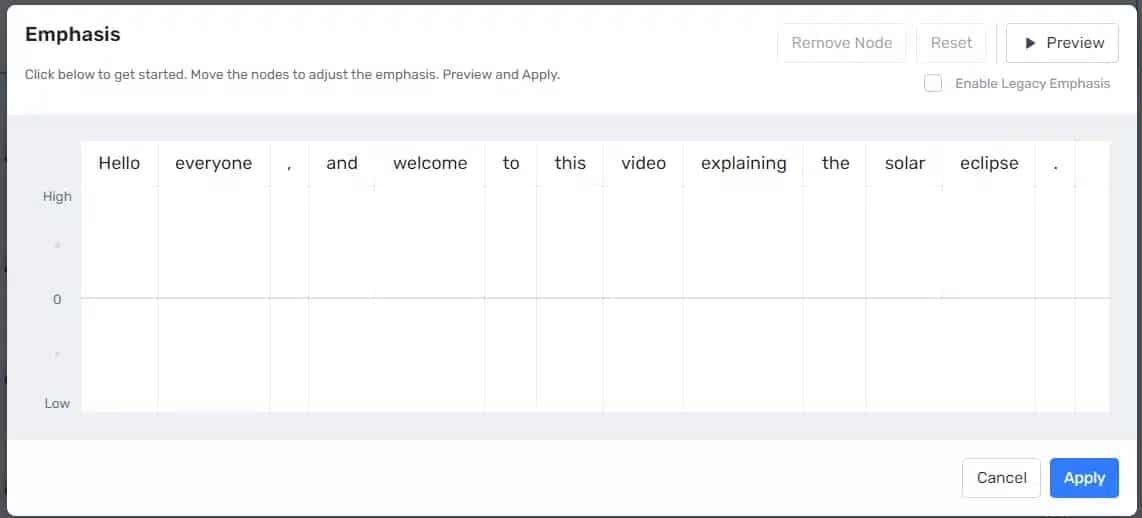Select the word "everyone" column
This screenshot has width=1142, height=518.
213,163
